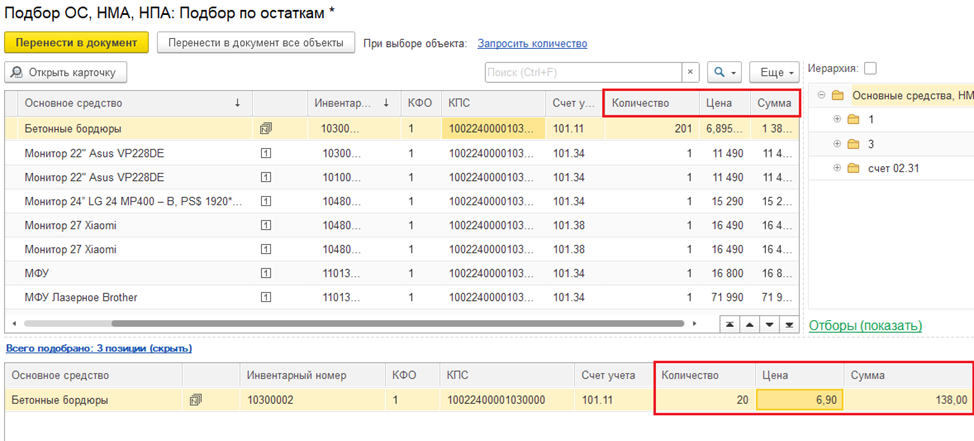This screenshot has height=441, width=974.
Task: Click the КПС value 10022400001030000
Action: coord(496,401)
